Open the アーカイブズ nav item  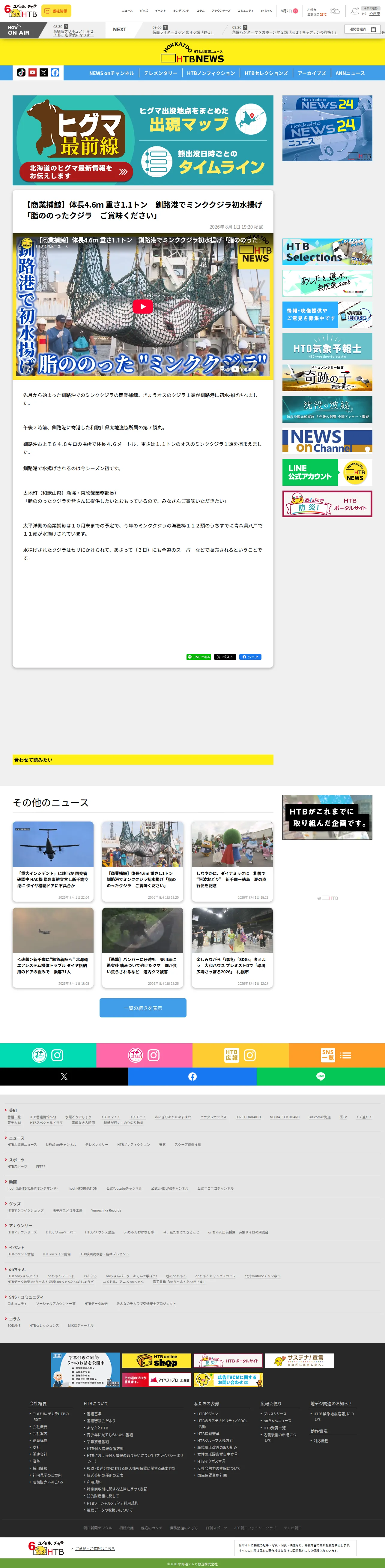(312, 73)
